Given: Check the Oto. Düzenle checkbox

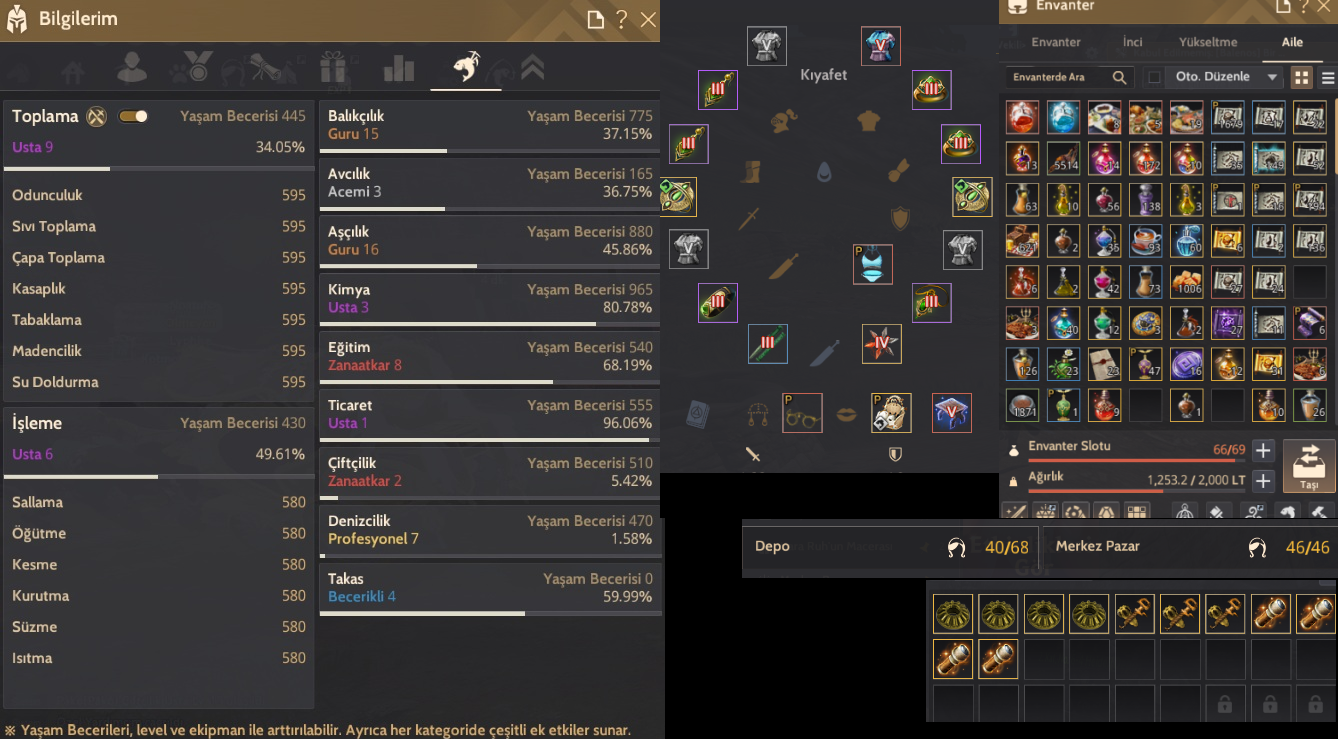Looking at the screenshot, I should pos(1154,77).
